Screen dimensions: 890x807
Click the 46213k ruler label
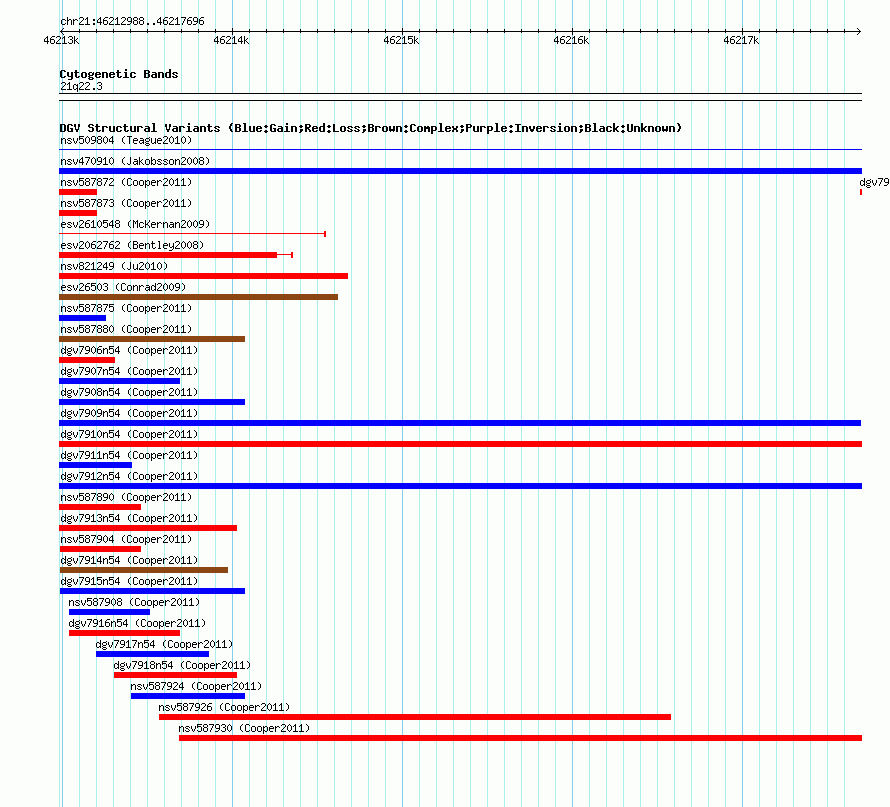pyautogui.click(x=61, y=40)
